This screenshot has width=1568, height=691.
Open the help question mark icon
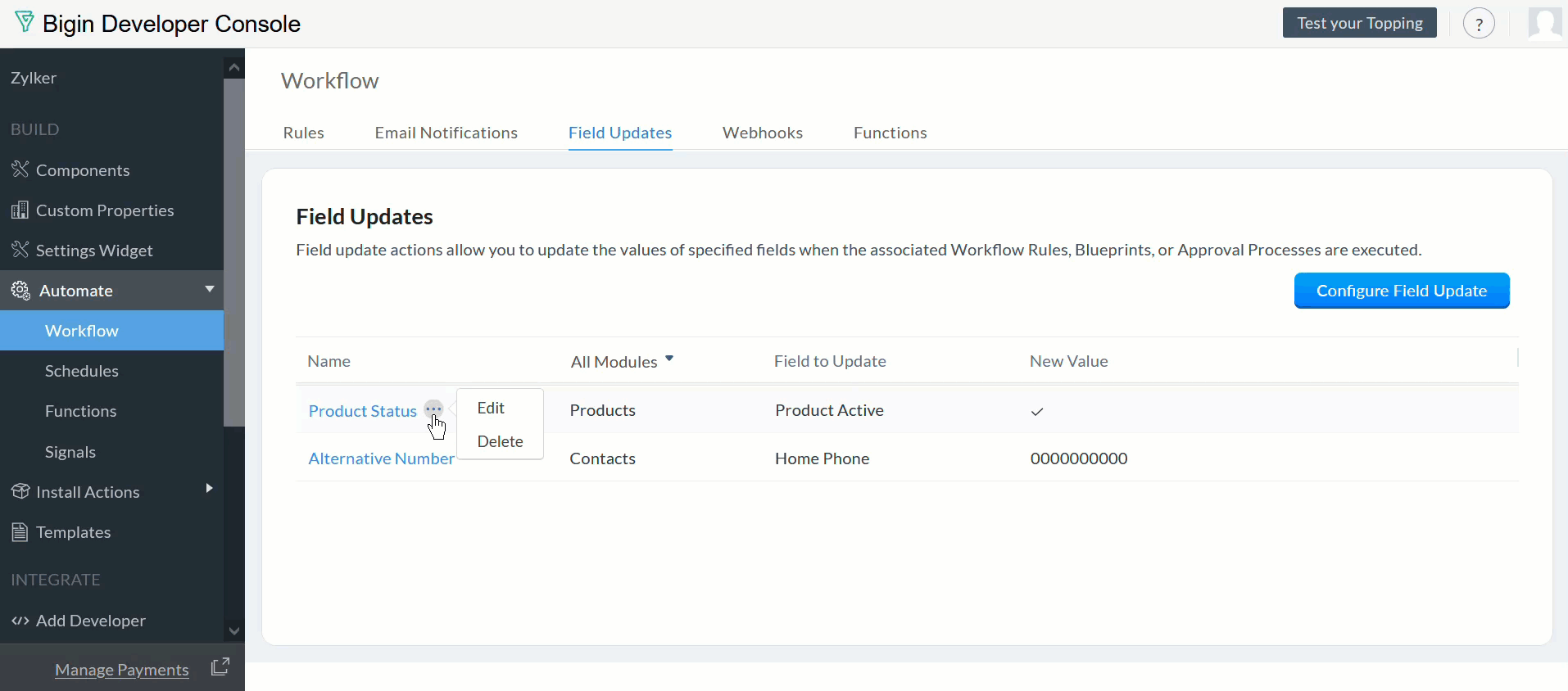(1479, 24)
